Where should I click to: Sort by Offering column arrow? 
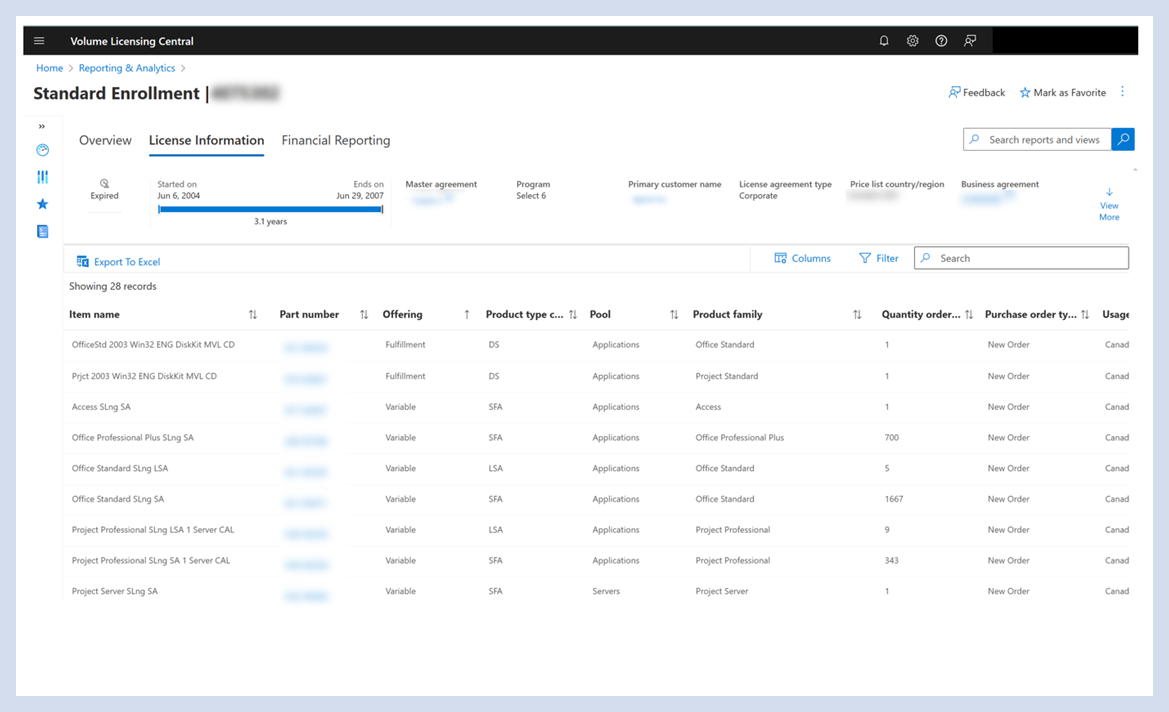(467, 315)
